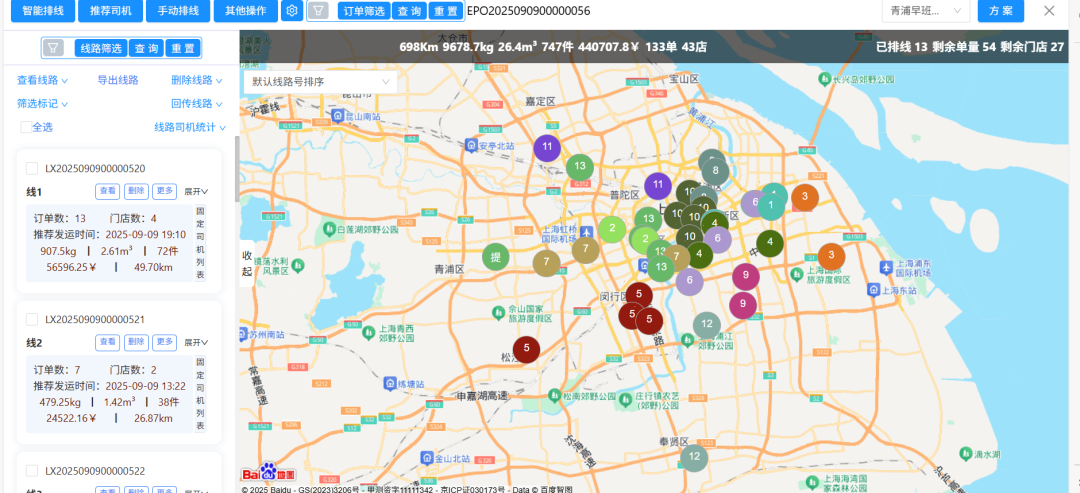This screenshot has width=1080, height=493.
Task: Click the filter funnel icon beside 线路筛选
Action: click(x=54, y=48)
